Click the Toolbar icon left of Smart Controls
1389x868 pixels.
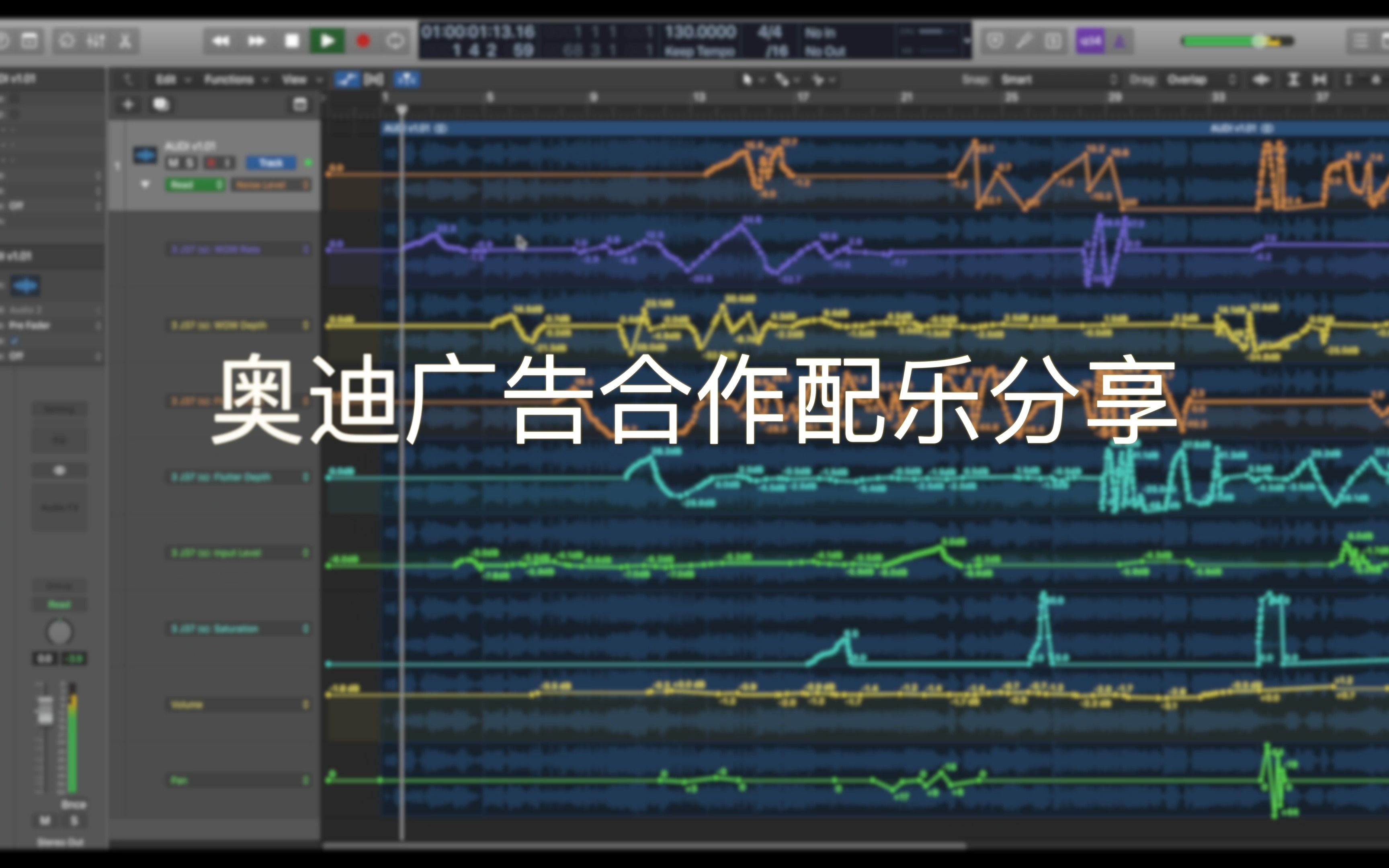[x=29, y=41]
